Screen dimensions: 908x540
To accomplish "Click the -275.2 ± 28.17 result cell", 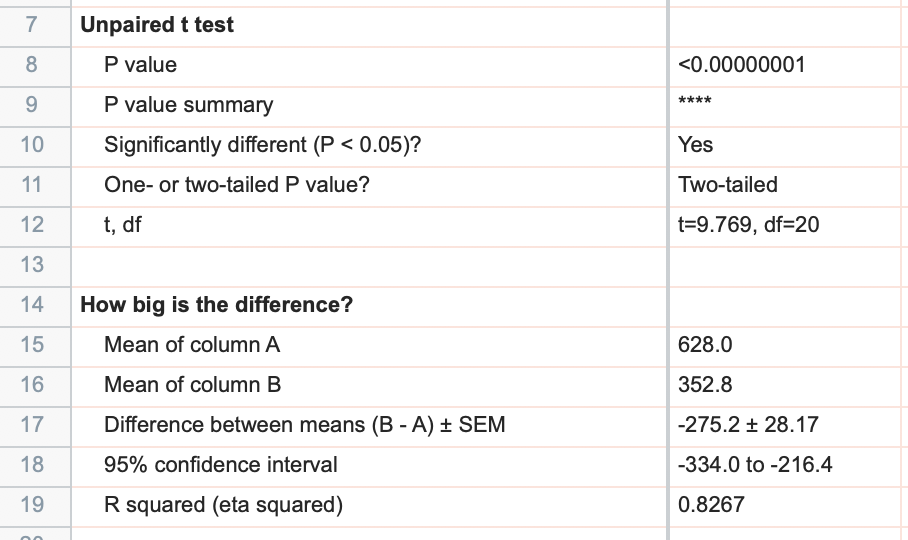I will [x=748, y=425].
